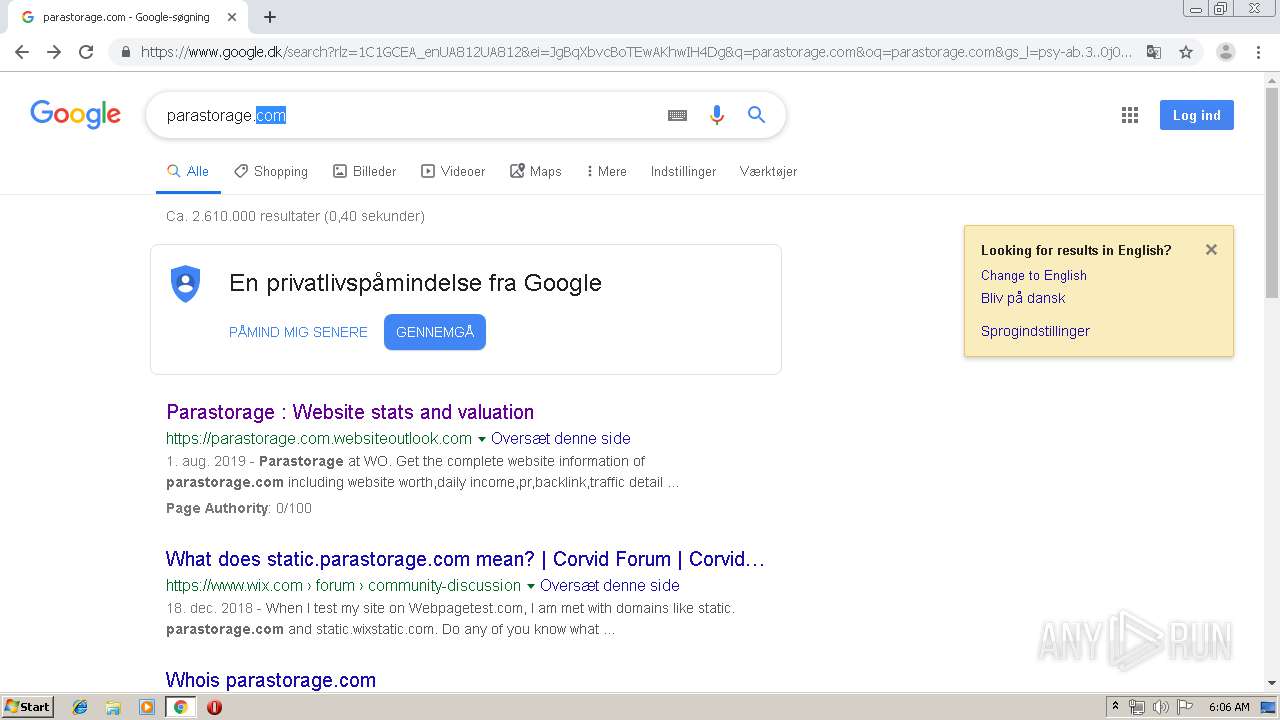The width and height of the screenshot is (1280, 720).
Task: Click Oversæt denne side for websiteoutlook result
Action: [561, 438]
